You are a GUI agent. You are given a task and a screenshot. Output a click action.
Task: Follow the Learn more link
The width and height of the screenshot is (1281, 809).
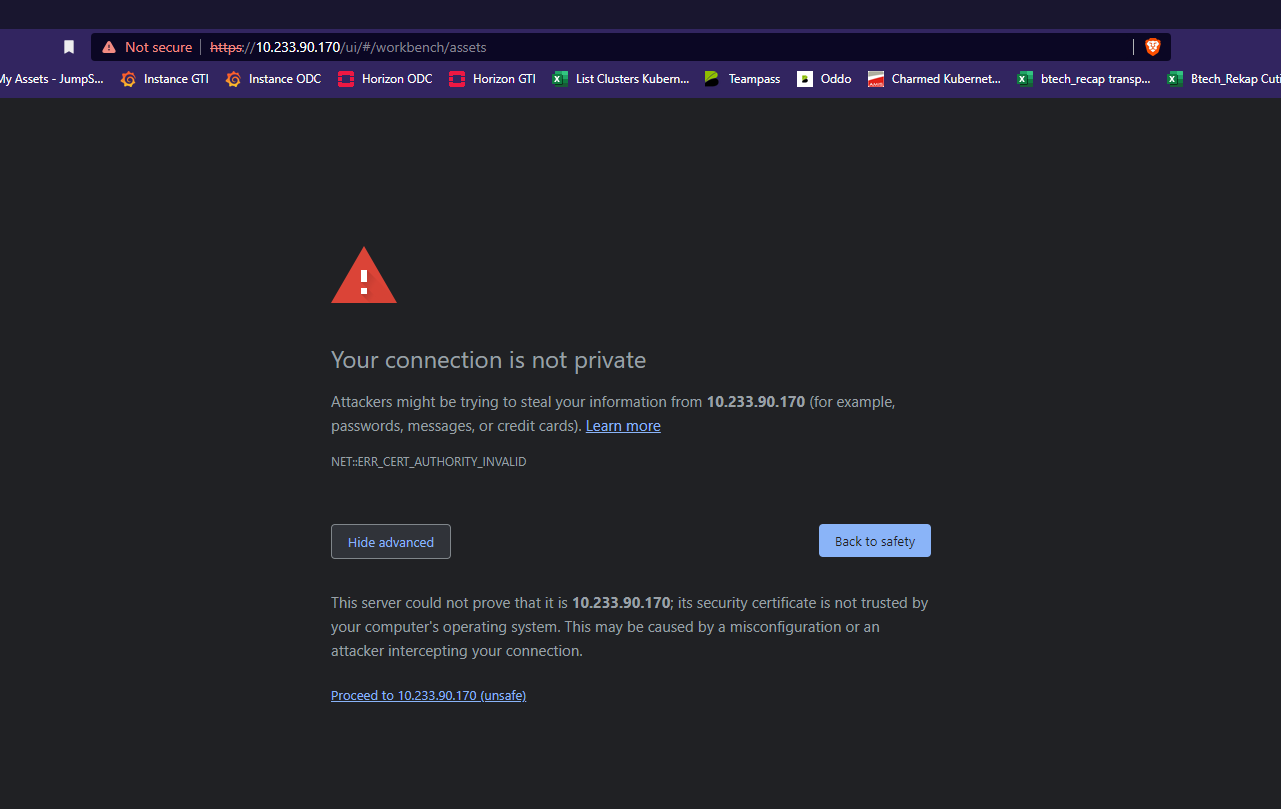[623, 426]
